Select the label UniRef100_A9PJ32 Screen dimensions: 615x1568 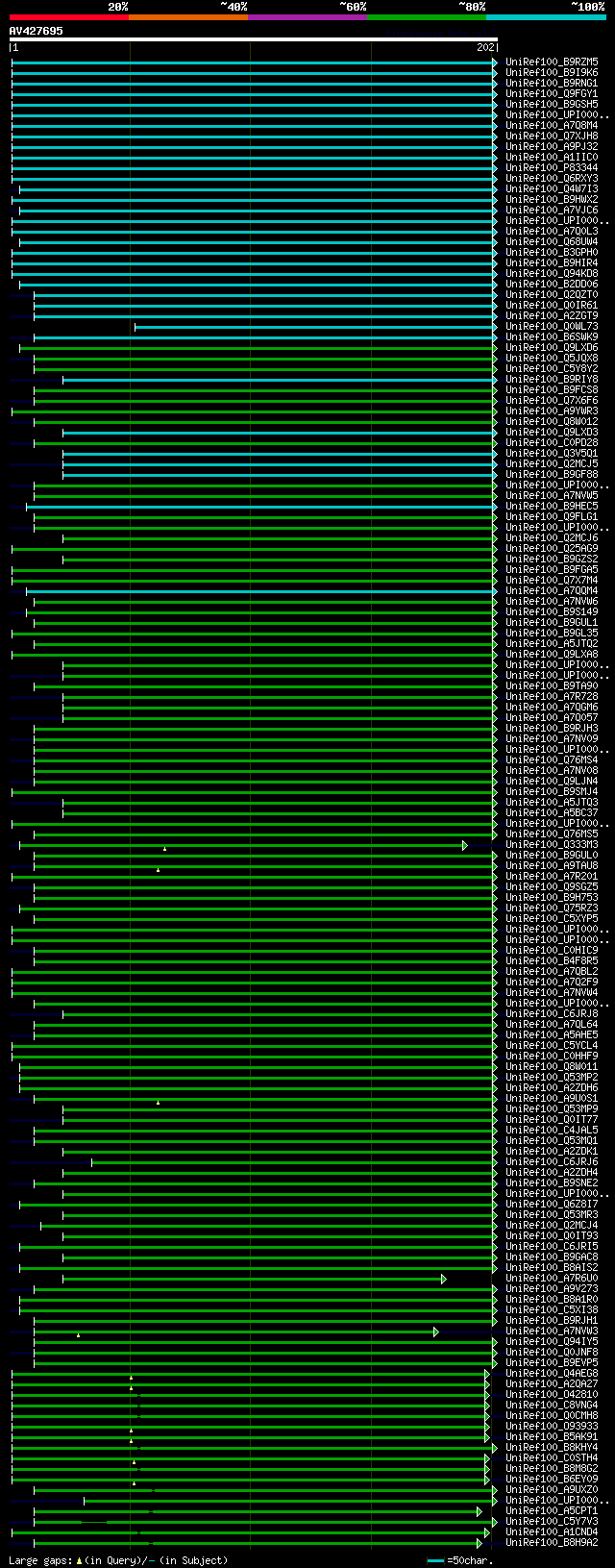pyautogui.click(x=552, y=147)
